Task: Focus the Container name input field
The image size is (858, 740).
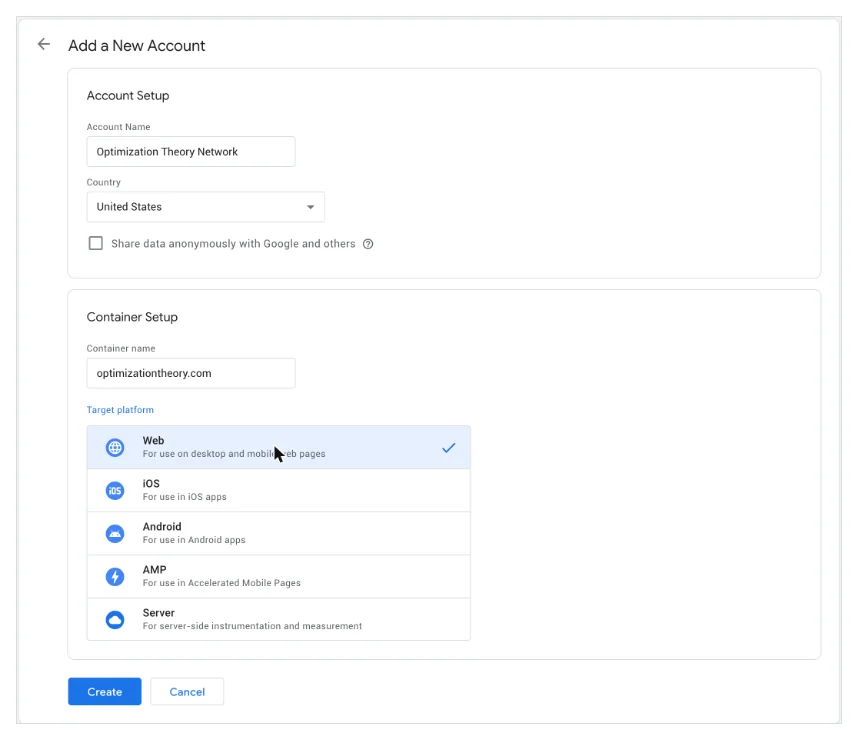Action: 191,373
